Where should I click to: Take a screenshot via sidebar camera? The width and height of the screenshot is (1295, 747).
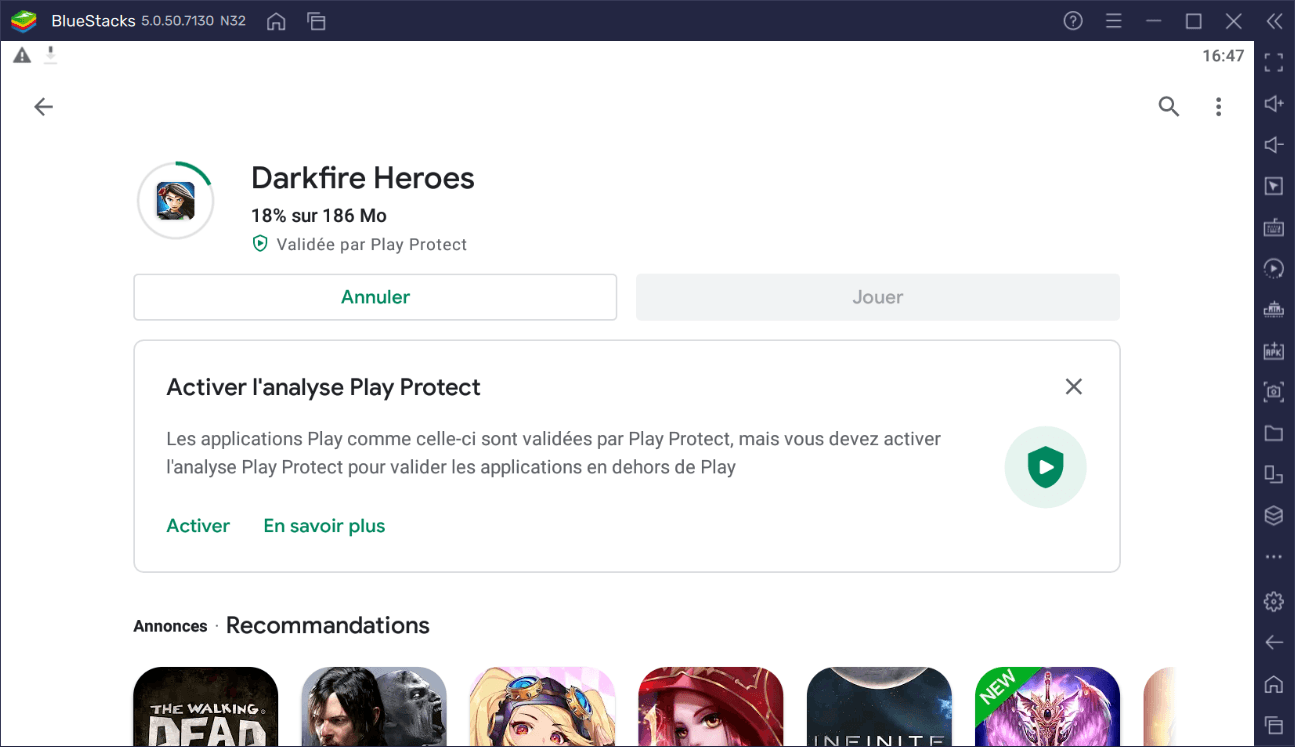click(1273, 392)
